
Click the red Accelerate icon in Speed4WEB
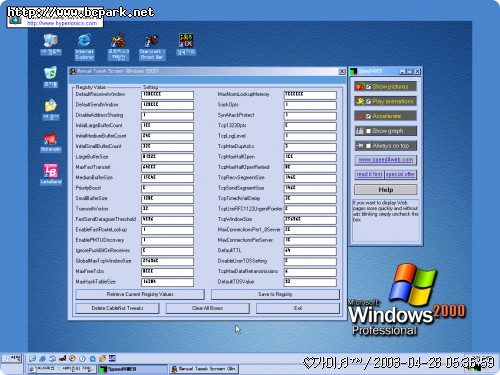[360, 116]
